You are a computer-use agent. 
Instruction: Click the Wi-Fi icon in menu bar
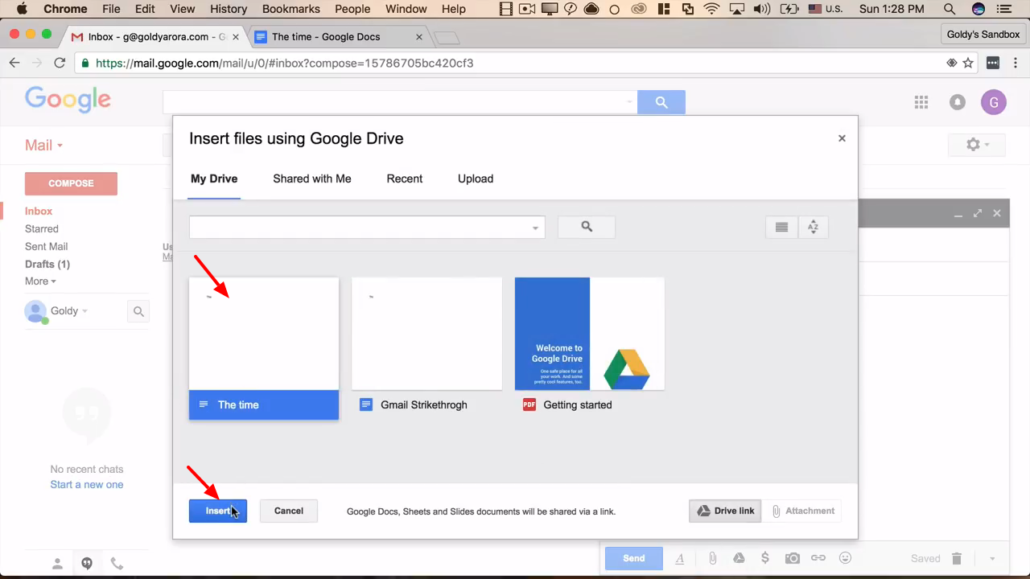click(711, 9)
